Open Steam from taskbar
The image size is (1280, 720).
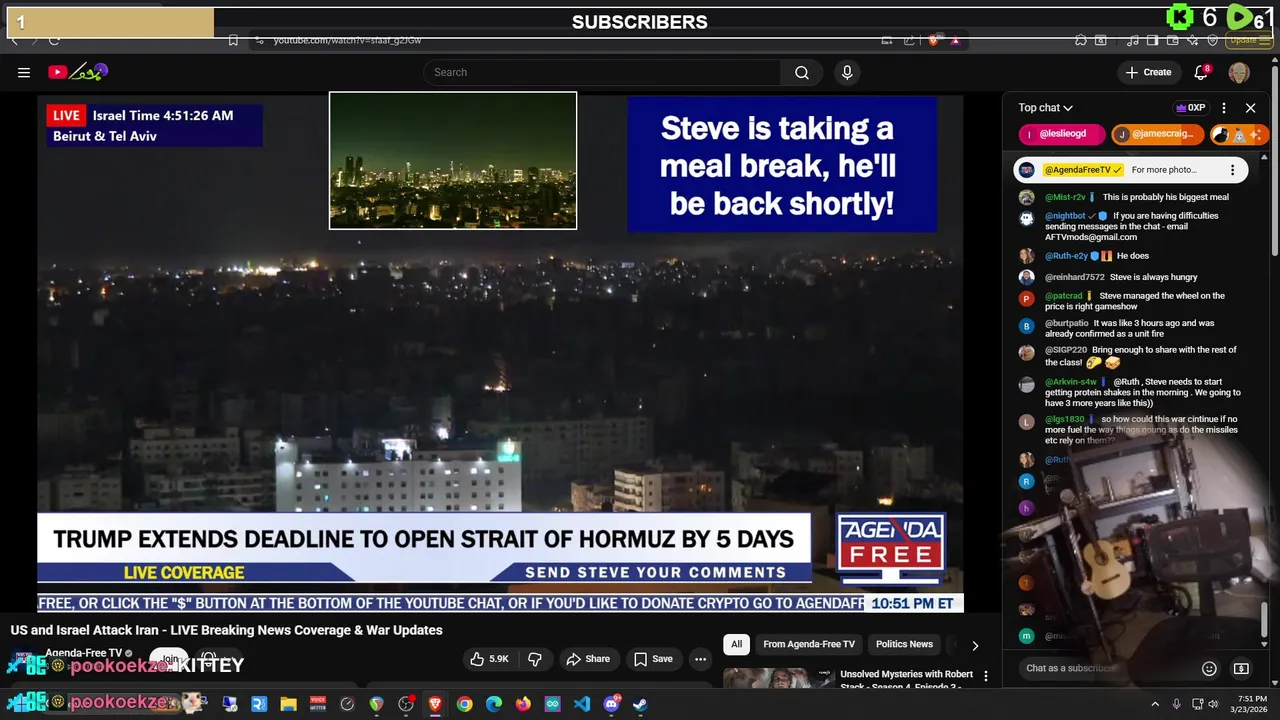(x=640, y=704)
